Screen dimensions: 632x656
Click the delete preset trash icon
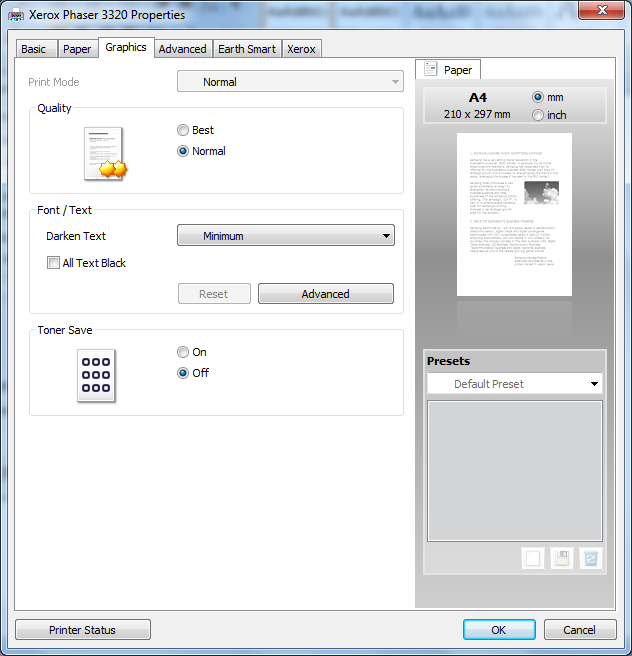coord(591,558)
